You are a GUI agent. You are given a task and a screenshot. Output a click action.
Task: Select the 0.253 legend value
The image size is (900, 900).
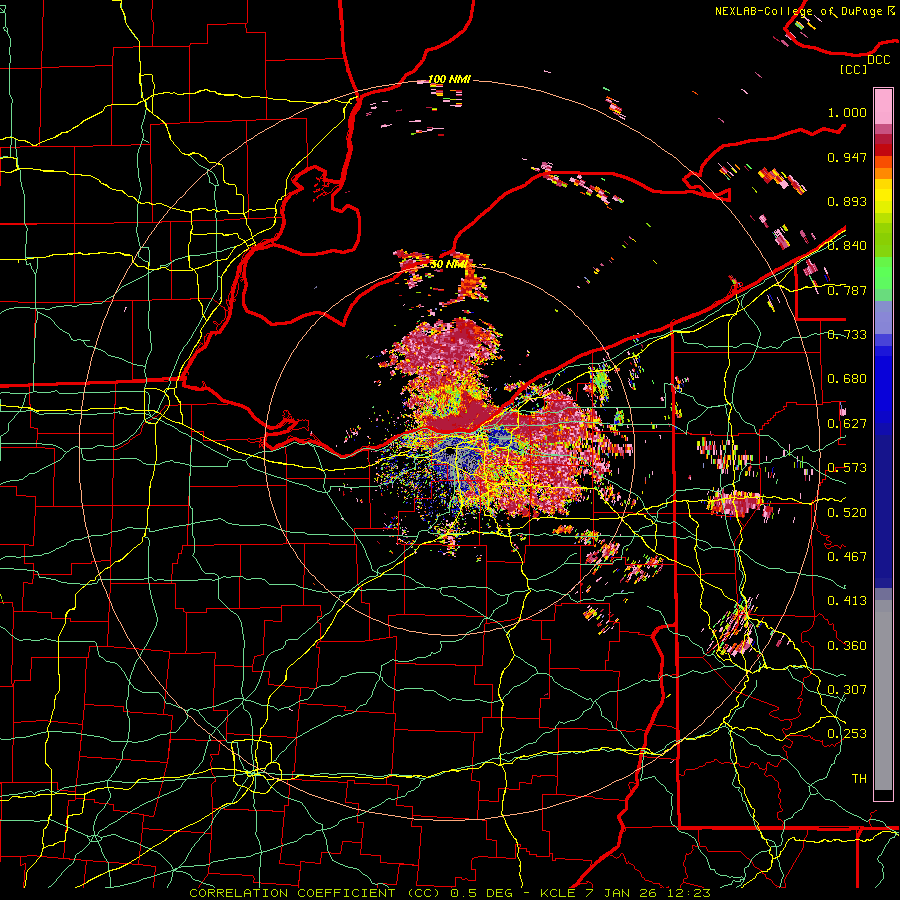point(847,734)
